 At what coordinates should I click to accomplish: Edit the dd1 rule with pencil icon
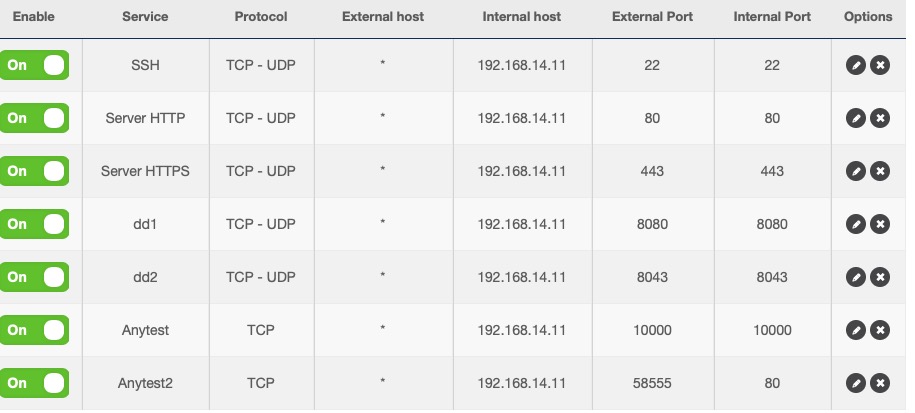(855, 224)
